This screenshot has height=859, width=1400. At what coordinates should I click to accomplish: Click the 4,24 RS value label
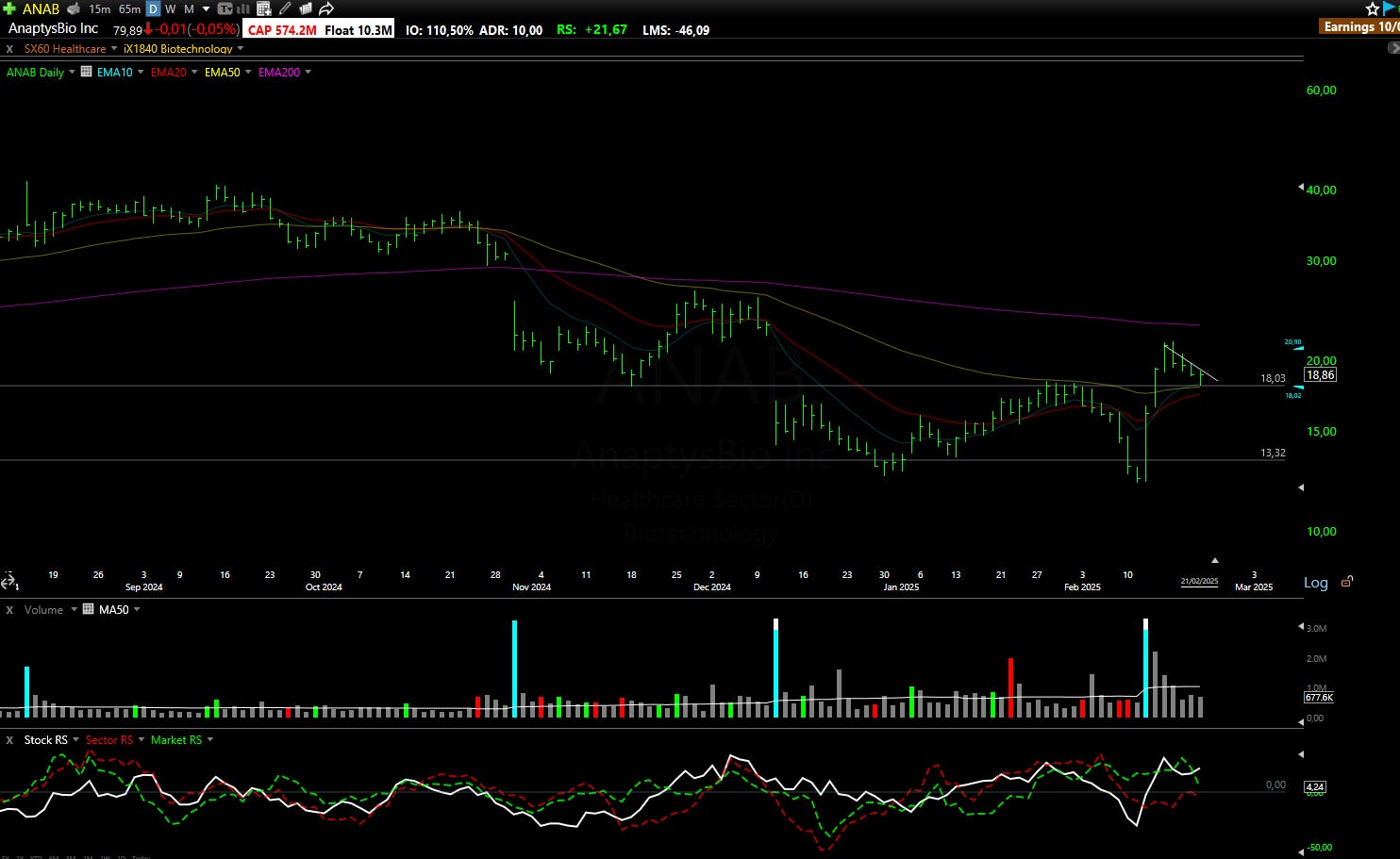[x=1315, y=786]
